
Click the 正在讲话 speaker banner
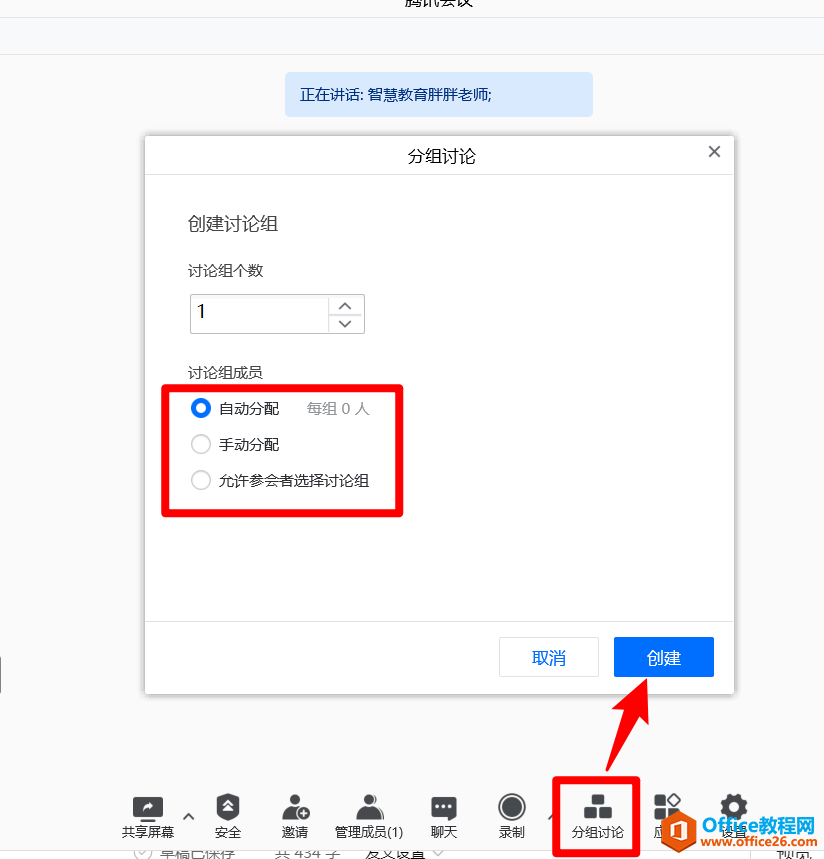[439, 94]
